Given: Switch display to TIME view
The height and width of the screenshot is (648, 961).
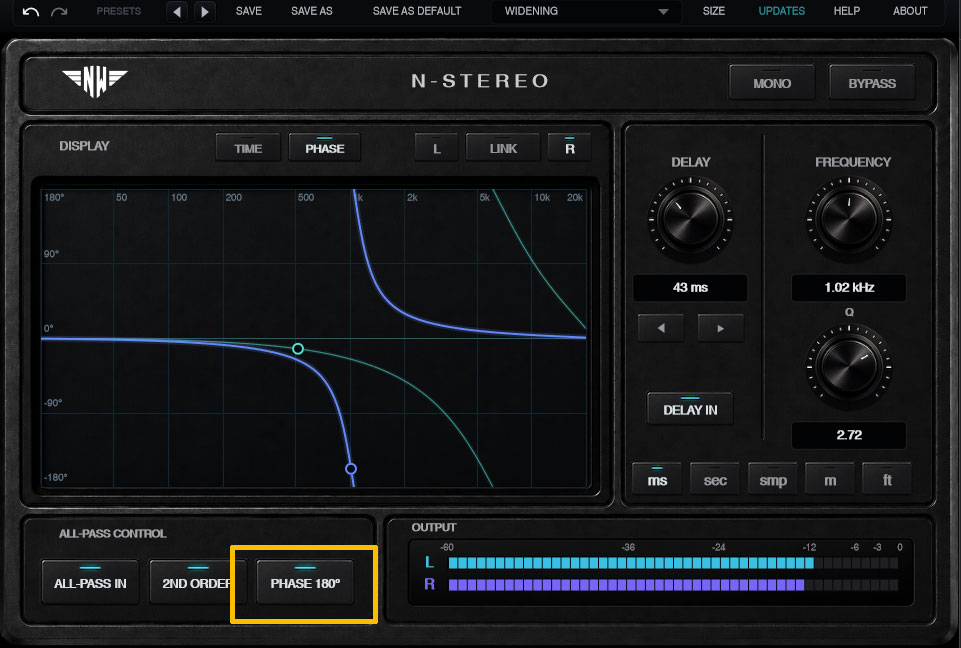Looking at the screenshot, I should [x=248, y=148].
